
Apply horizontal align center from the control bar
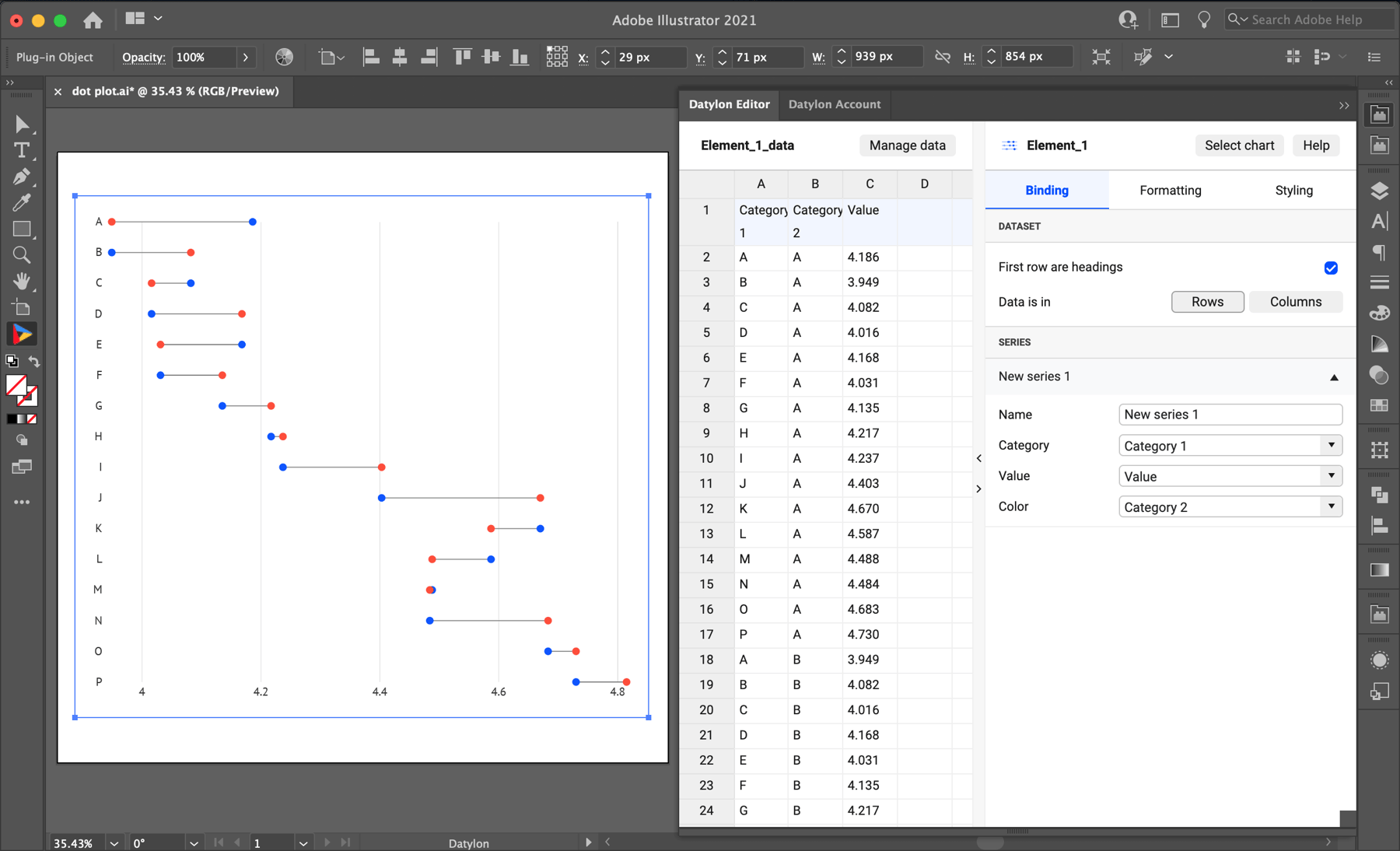pos(399,56)
